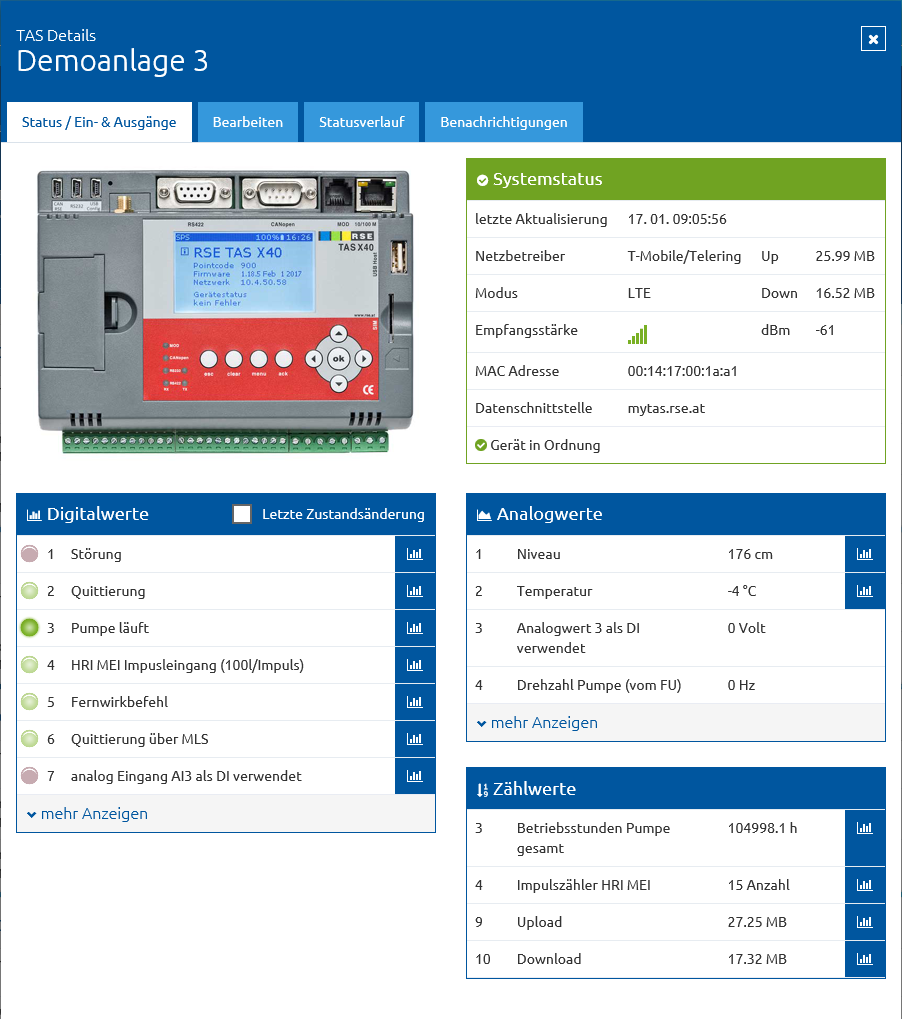Click the Störung status indicator
Image resolution: width=902 pixels, height=1019 pixels.
pos(29,554)
